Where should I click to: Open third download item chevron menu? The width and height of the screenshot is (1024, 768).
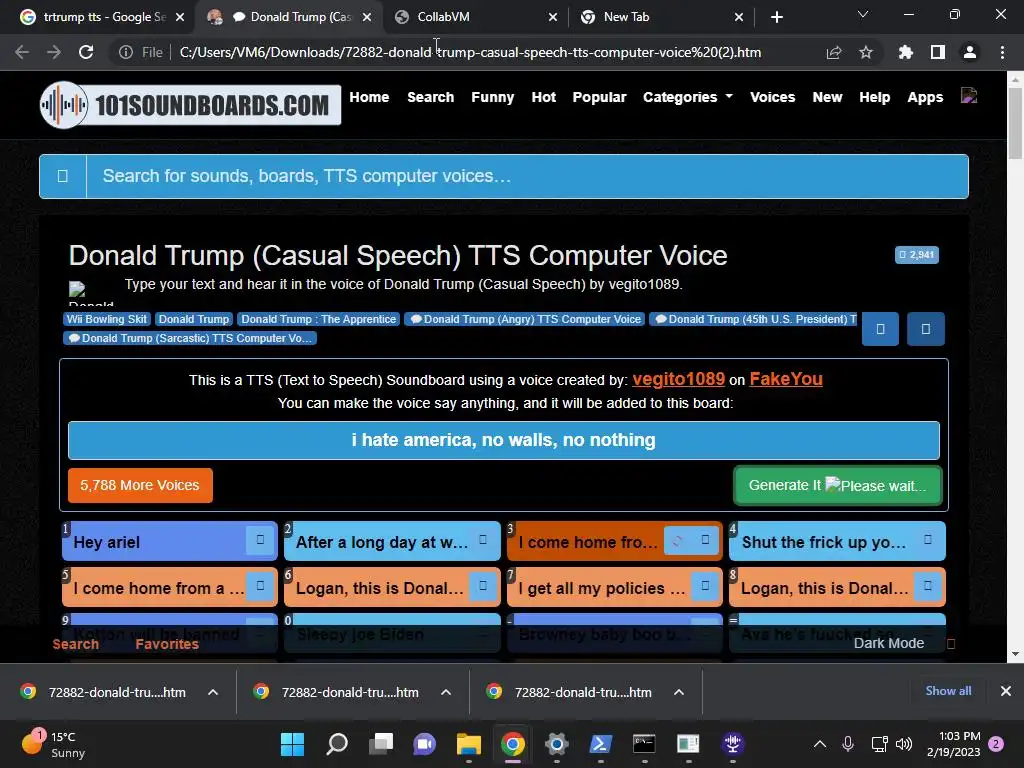pyautogui.click(x=679, y=692)
